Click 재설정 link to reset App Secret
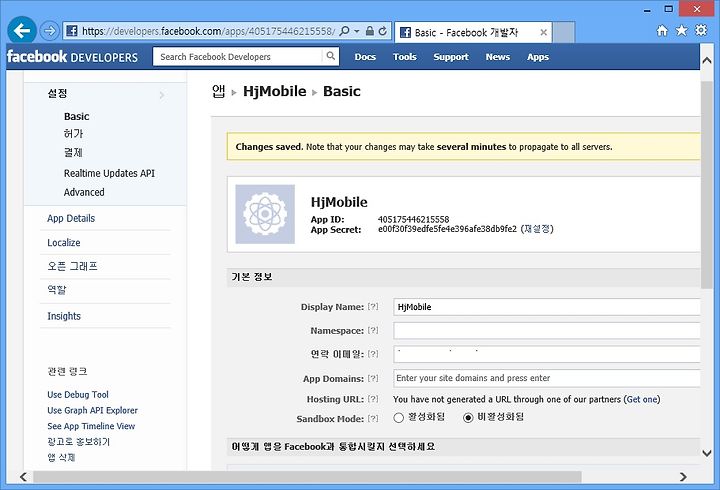Screen dimensions: 720x490 (537, 229)
